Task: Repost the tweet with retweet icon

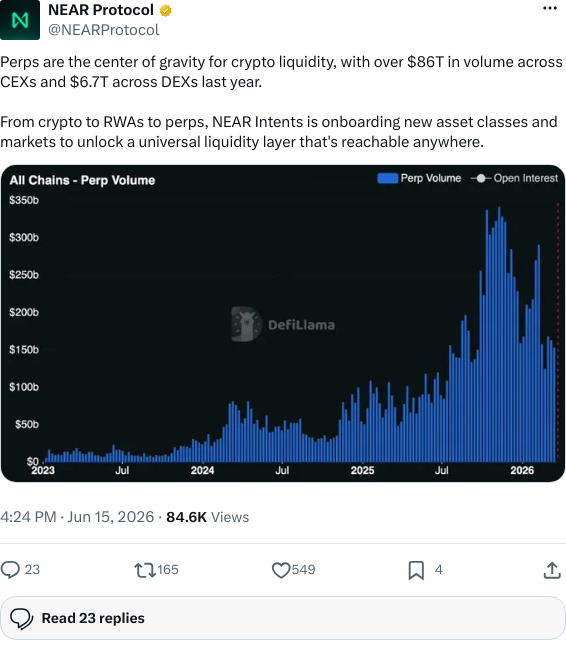Action: click(x=145, y=570)
